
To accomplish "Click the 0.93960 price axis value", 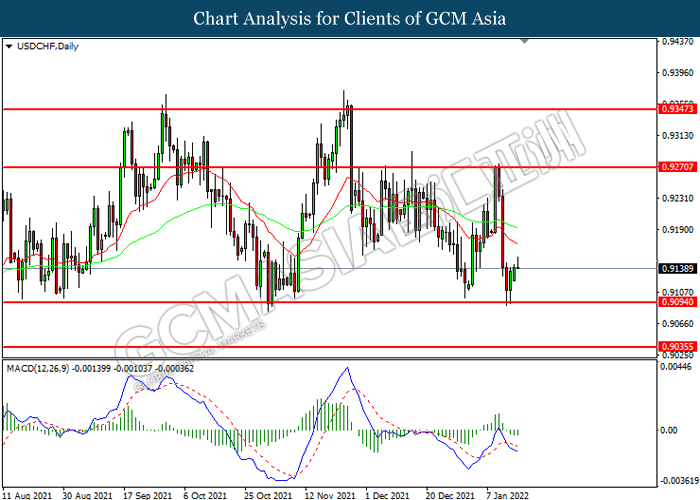I will pyautogui.click(x=678, y=73).
